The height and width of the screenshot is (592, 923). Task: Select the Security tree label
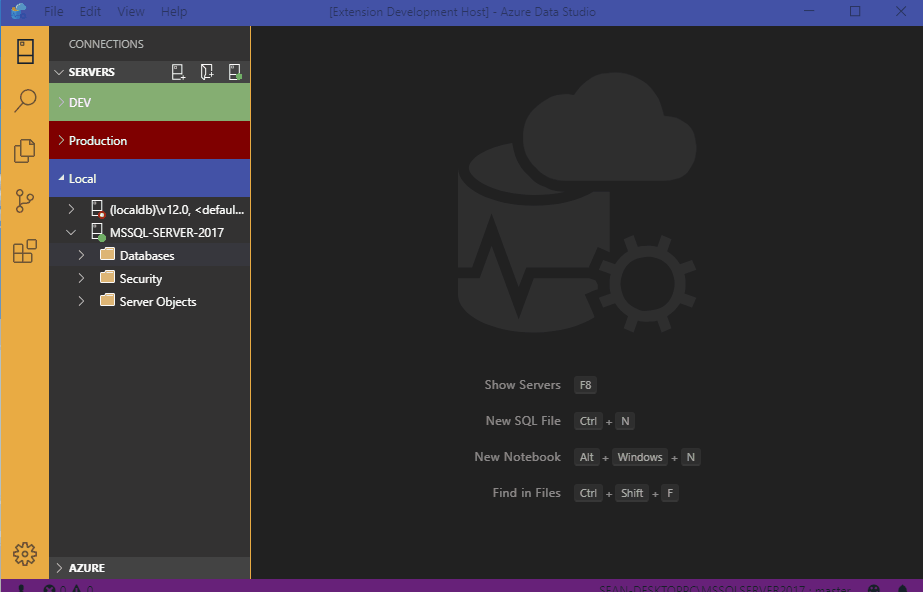pyautogui.click(x=141, y=278)
